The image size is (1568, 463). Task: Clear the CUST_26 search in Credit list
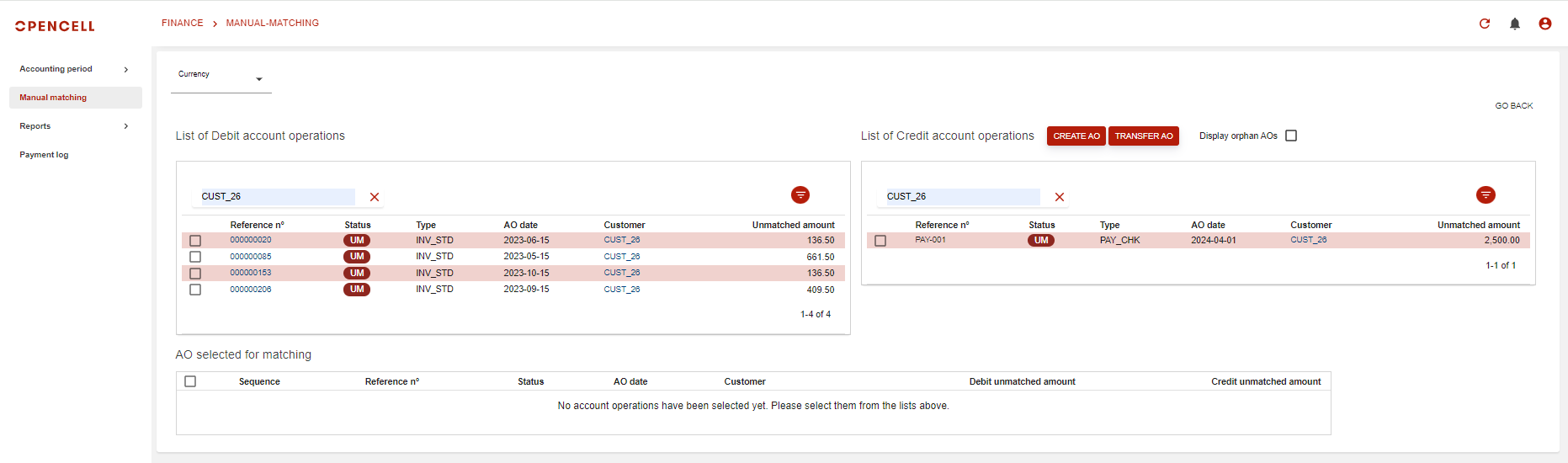click(1060, 197)
